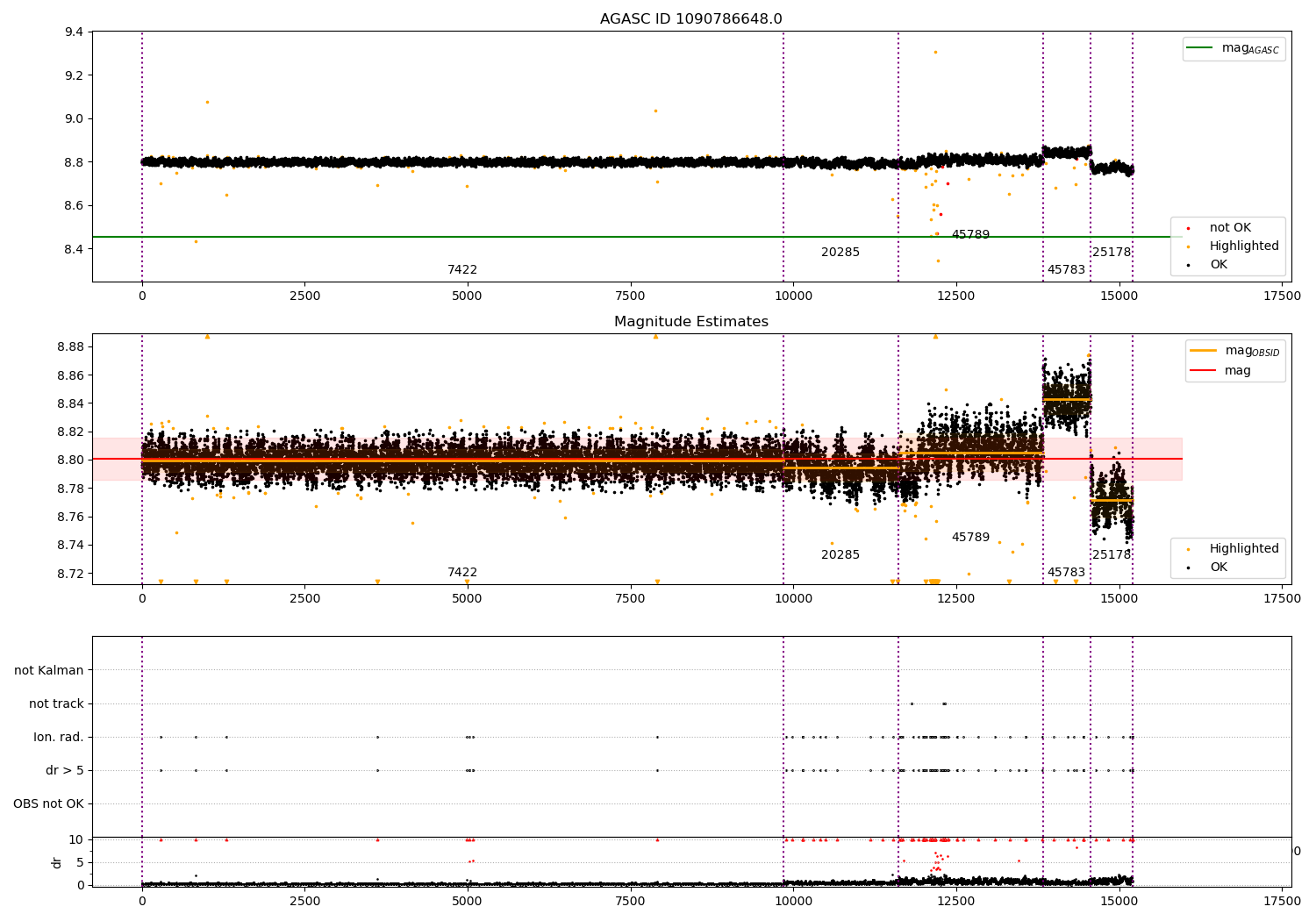The width and height of the screenshot is (1316, 921).
Task: Click the 8.88 y-axis tick label
Action: coord(70,347)
